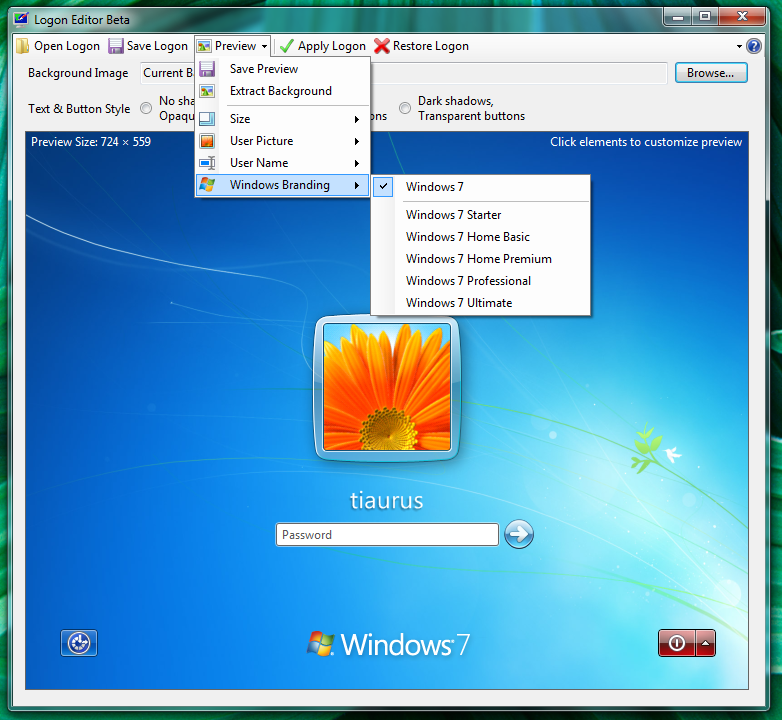Image resolution: width=782 pixels, height=720 pixels.
Task: Click the Logon Editor title bar app icon
Action: (x=21, y=19)
